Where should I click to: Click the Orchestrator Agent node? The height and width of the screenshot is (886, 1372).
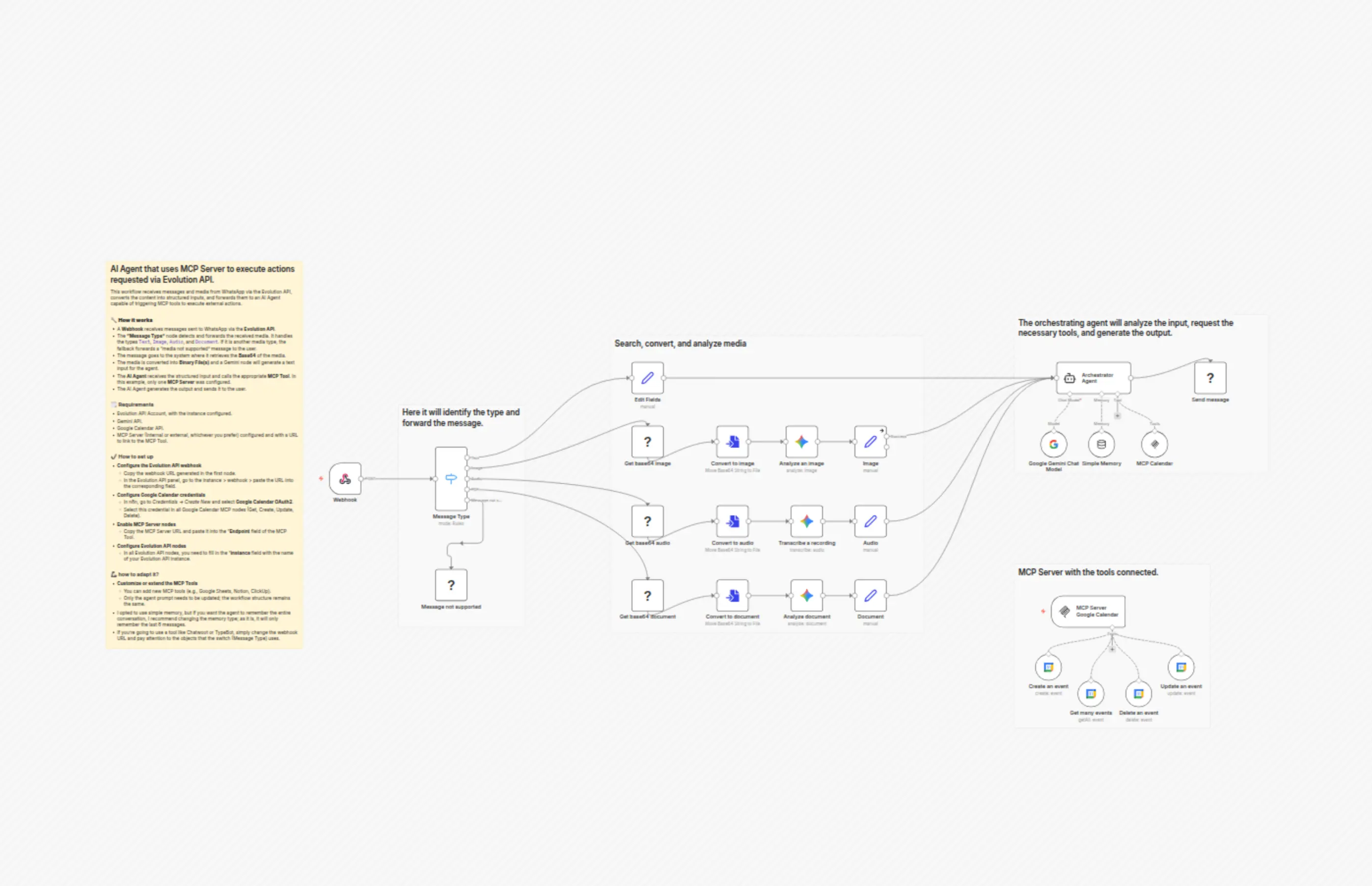pyautogui.click(x=1093, y=377)
